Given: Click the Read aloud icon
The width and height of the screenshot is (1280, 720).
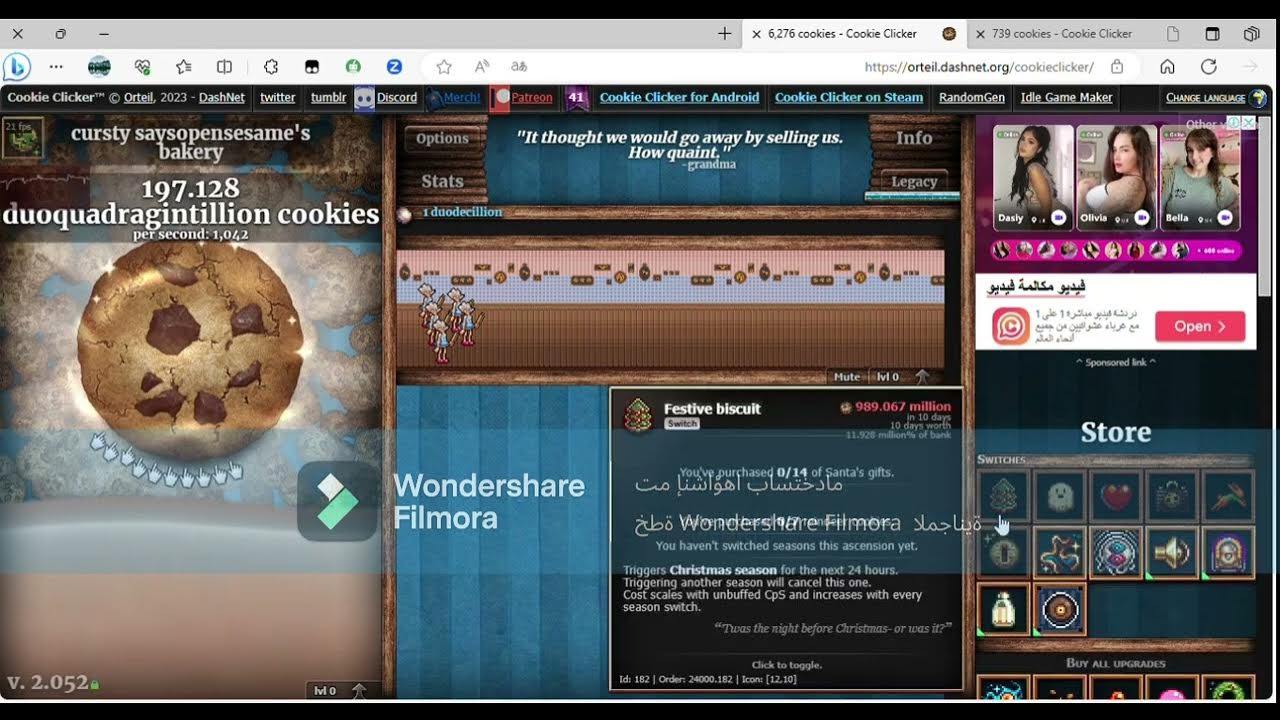Looking at the screenshot, I should click(482, 67).
